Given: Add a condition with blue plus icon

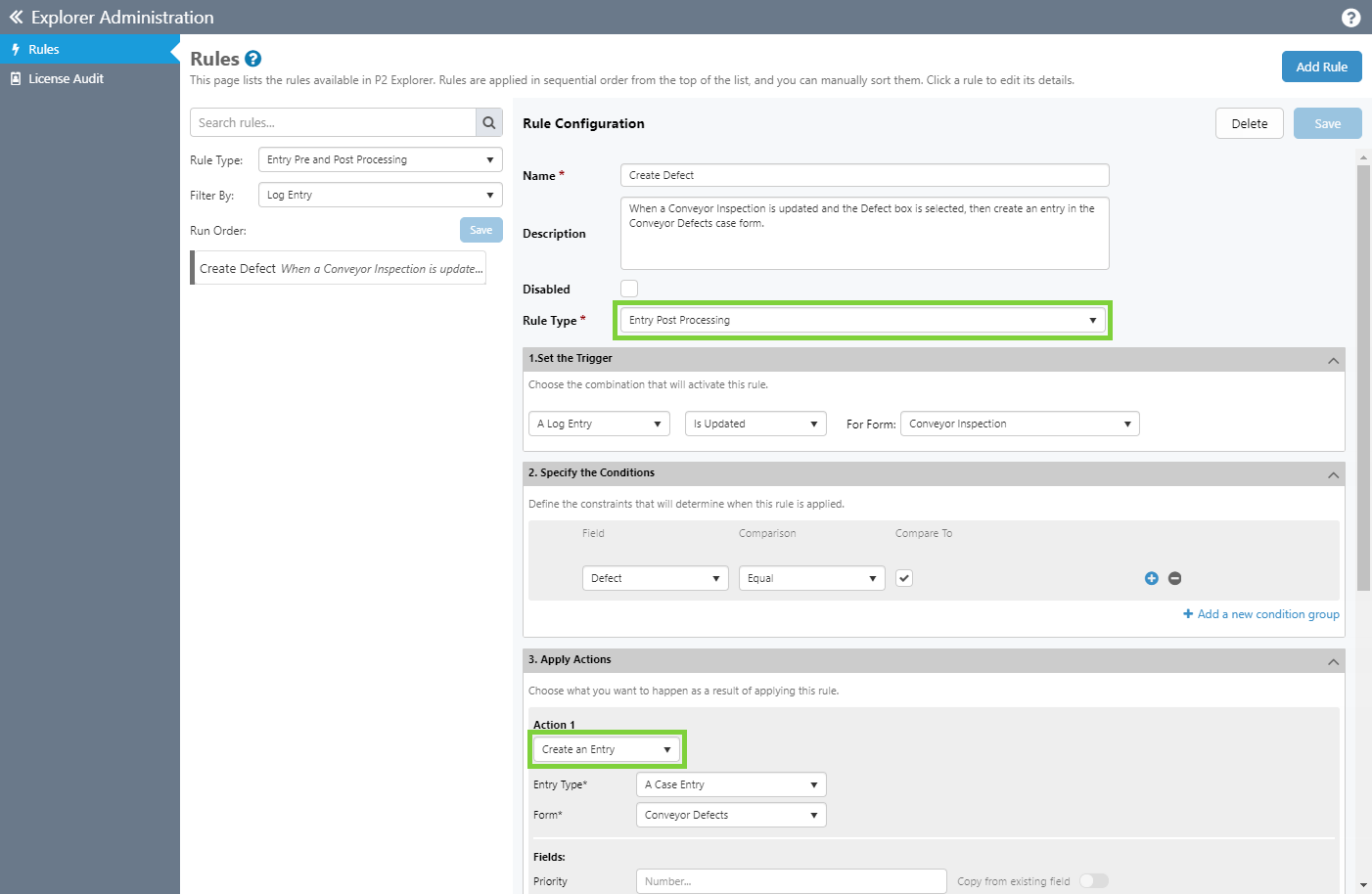Looking at the screenshot, I should [x=1151, y=579].
